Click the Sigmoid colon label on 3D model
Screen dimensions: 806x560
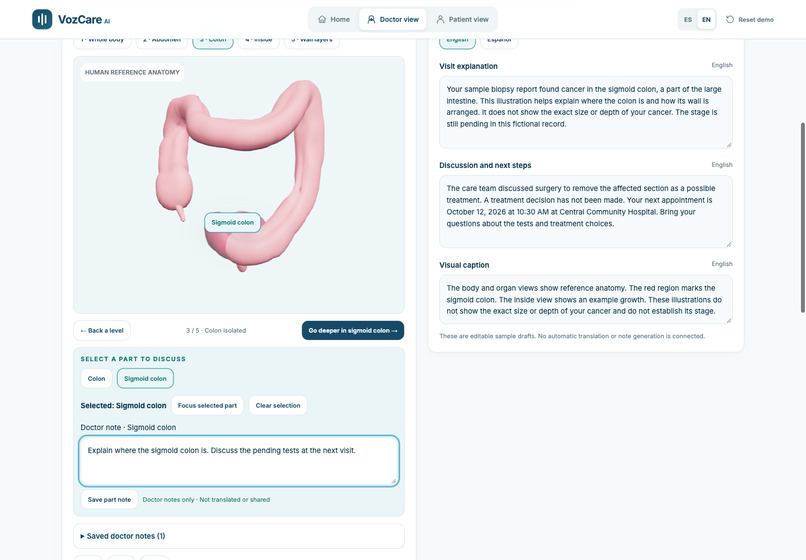click(x=232, y=223)
